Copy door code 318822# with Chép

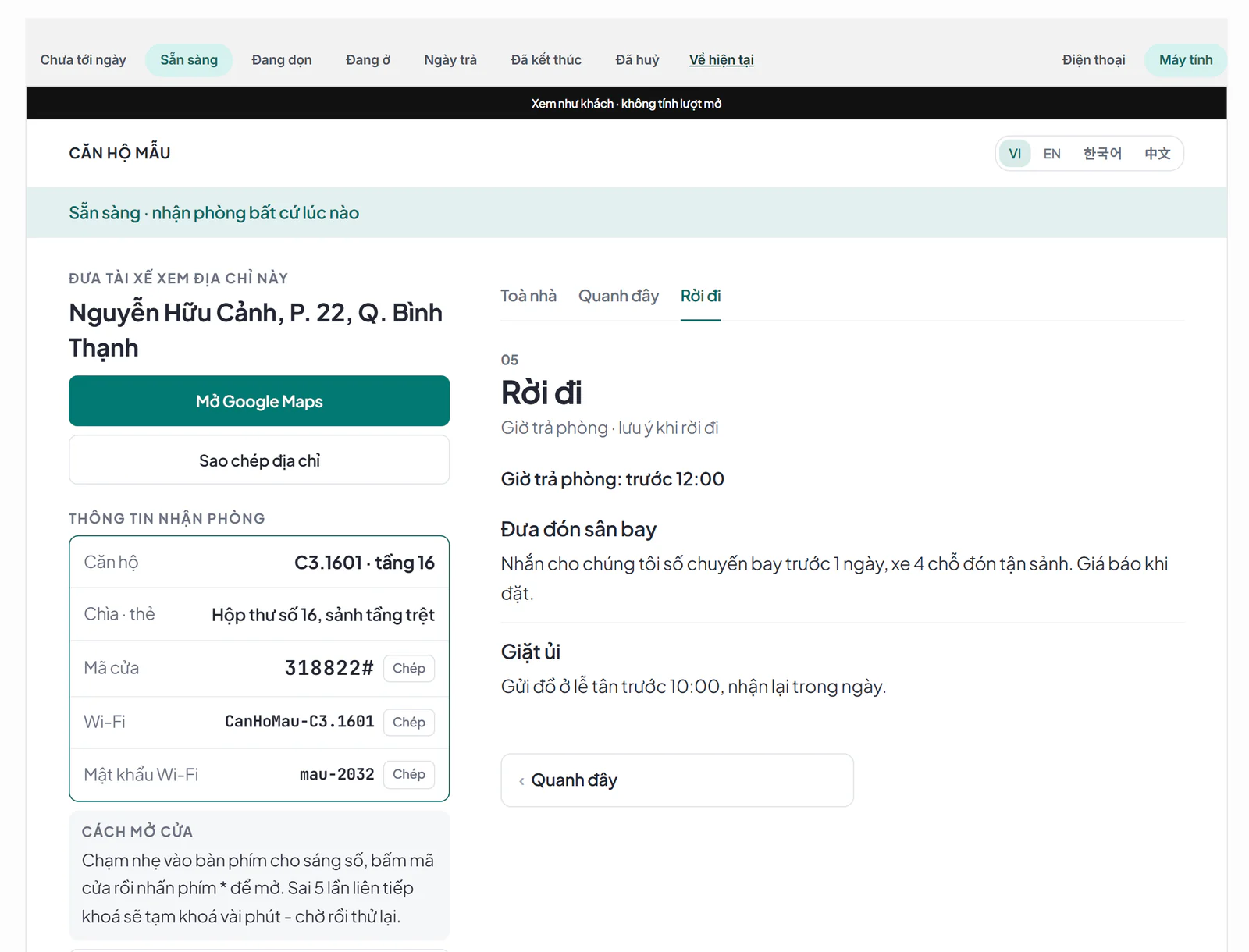(x=409, y=668)
